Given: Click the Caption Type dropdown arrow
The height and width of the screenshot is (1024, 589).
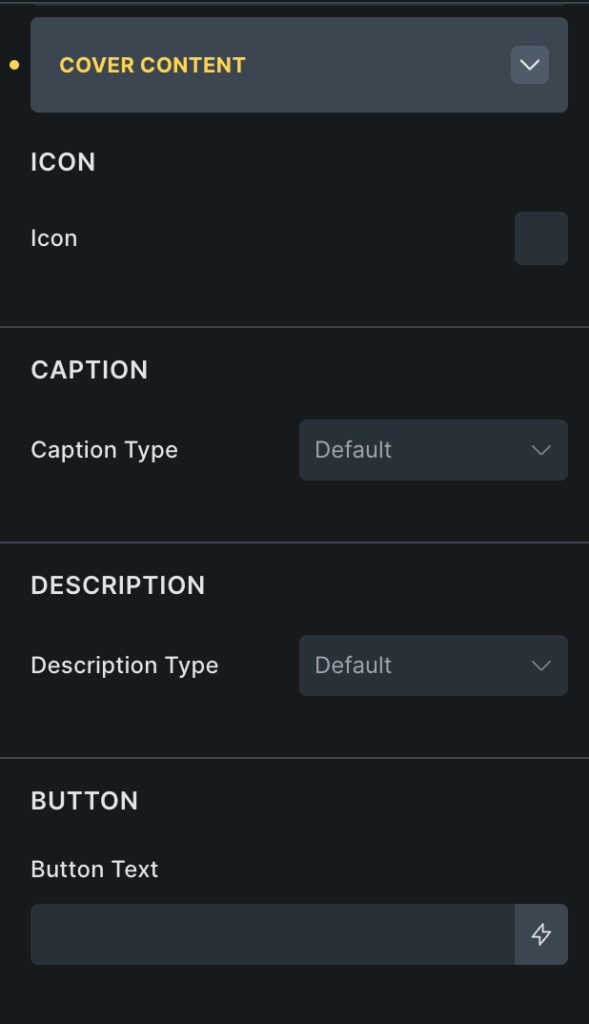Looking at the screenshot, I should coord(541,450).
